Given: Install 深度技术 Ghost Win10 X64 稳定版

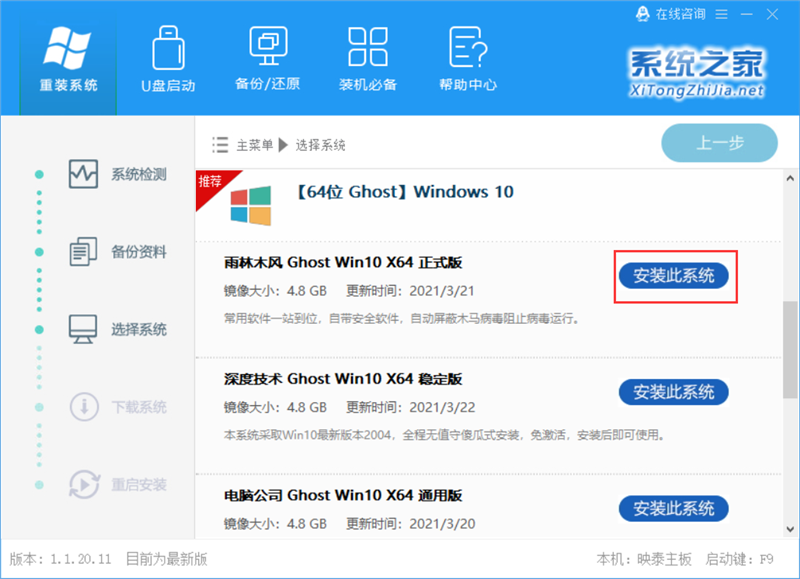Looking at the screenshot, I should coord(673,393).
